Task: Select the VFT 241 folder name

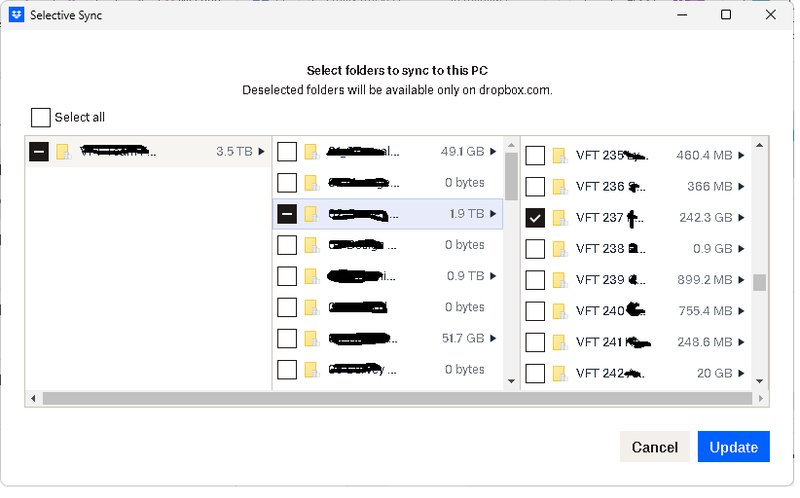Action: 613,343
